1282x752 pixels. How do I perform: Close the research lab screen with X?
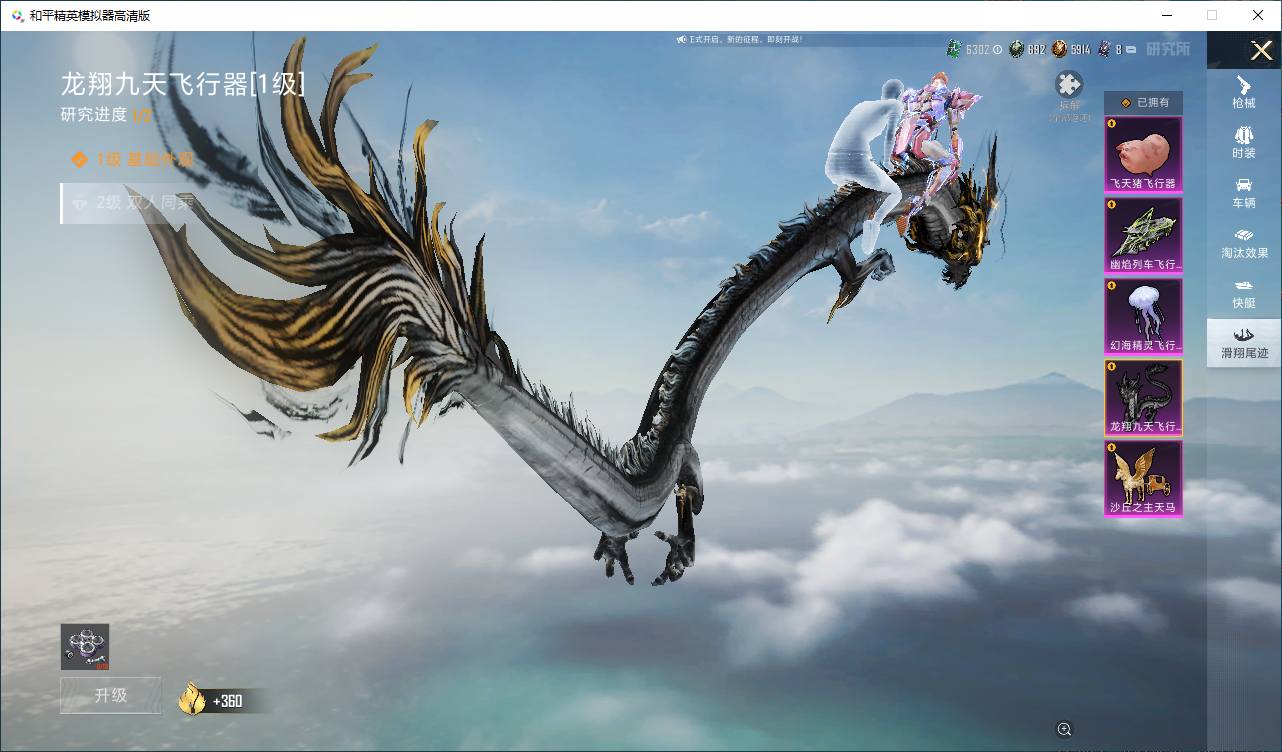click(x=1261, y=50)
